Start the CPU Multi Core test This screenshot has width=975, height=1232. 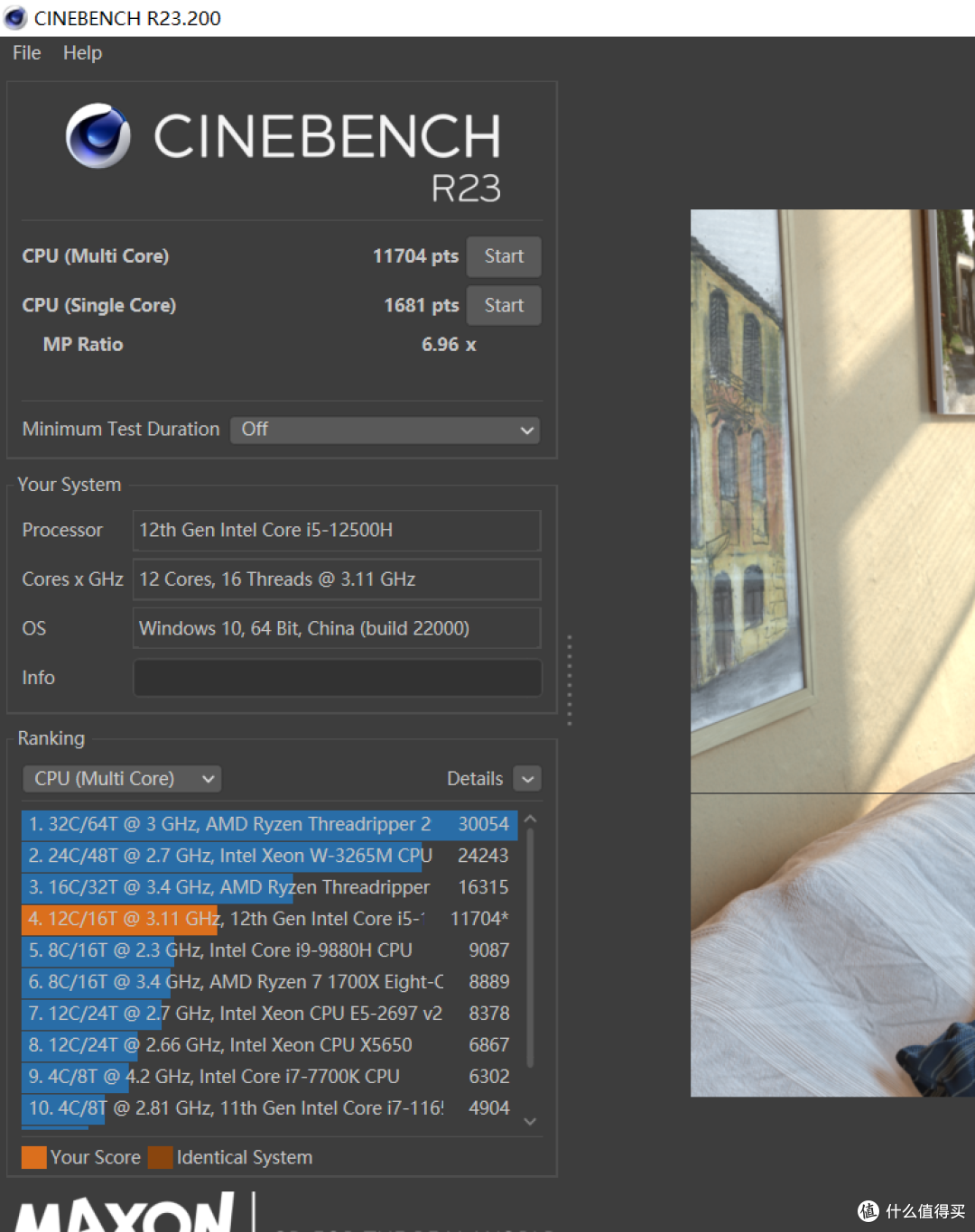click(504, 256)
